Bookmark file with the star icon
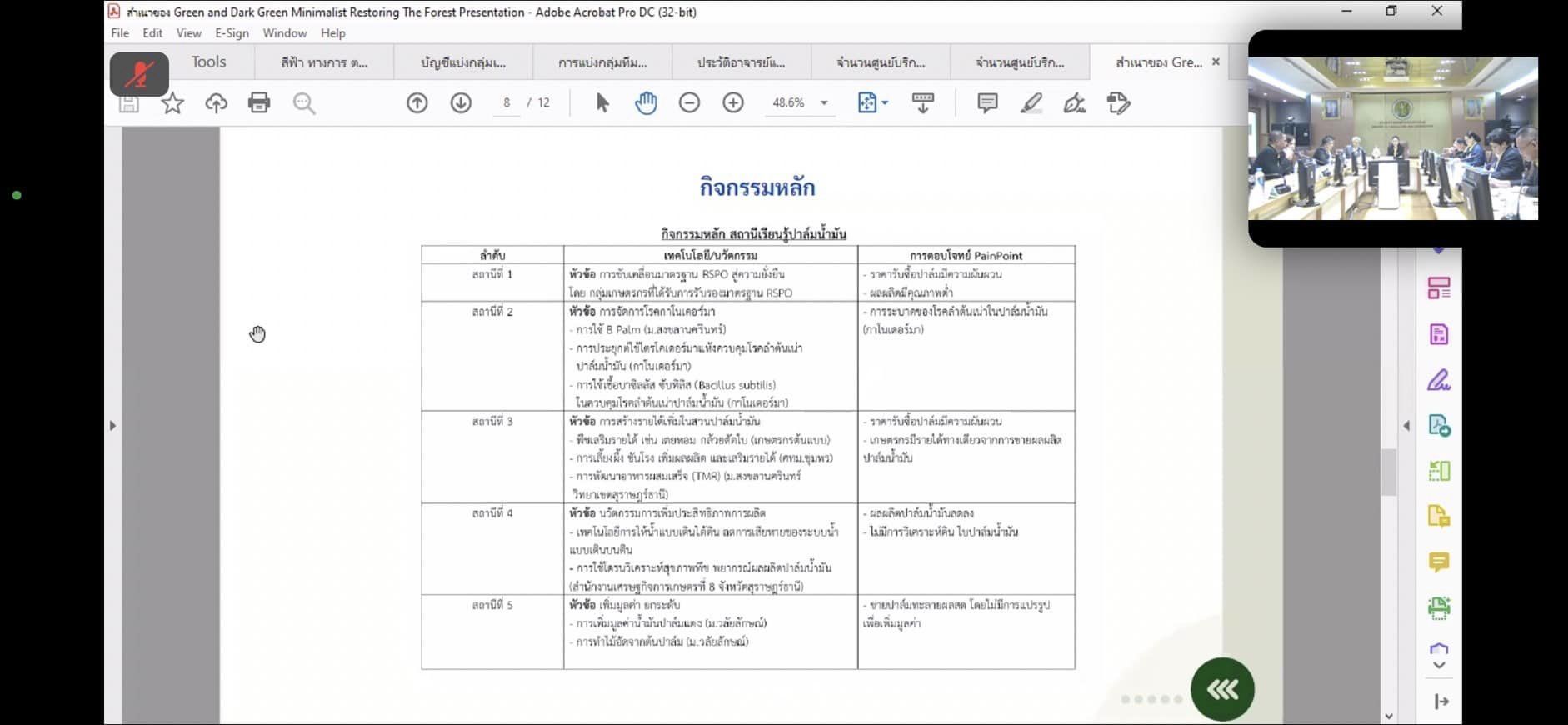Screen dimensions: 1568x725 (x=172, y=103)
